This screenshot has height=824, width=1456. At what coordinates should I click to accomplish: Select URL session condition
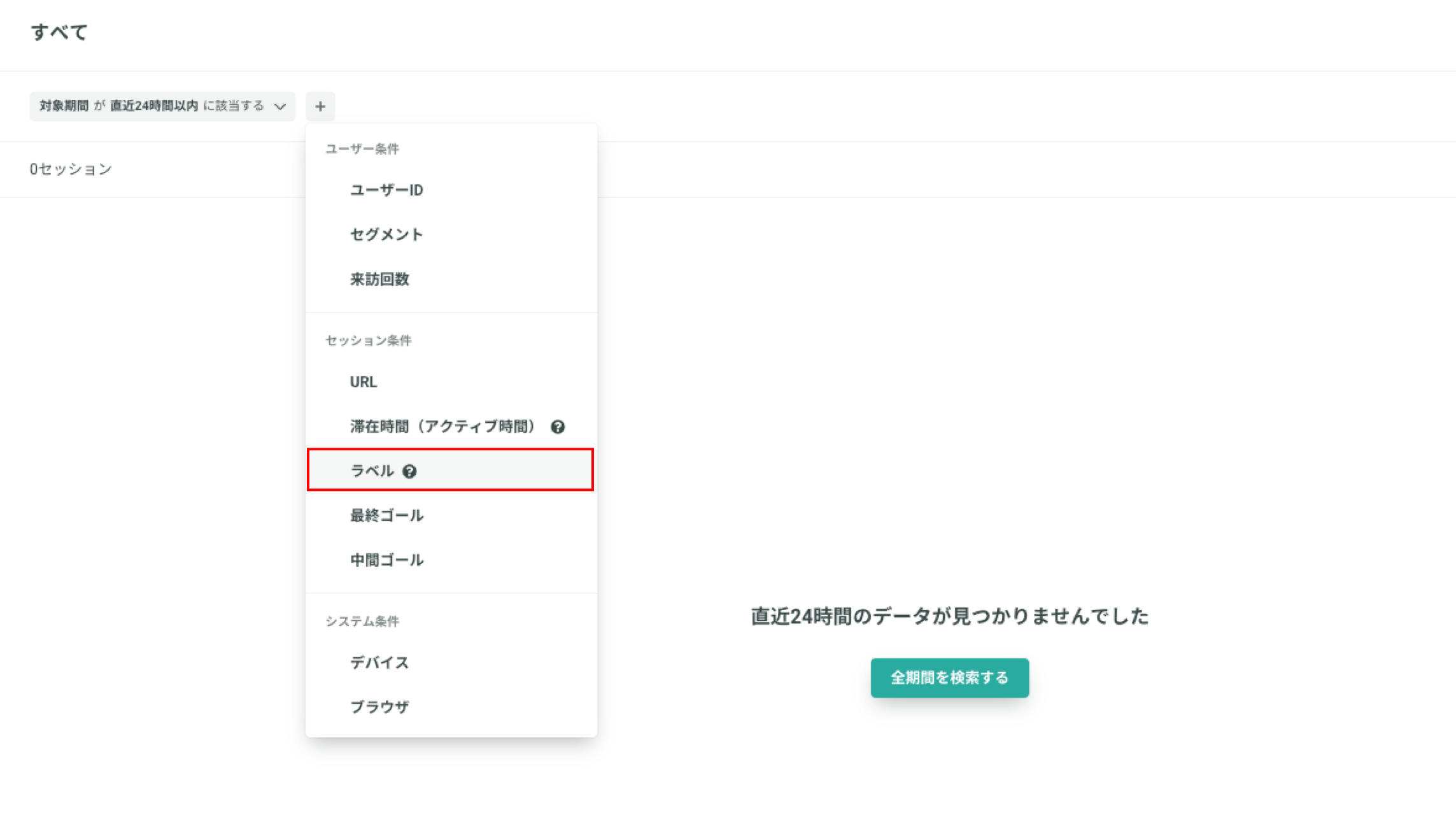click(451, 382)
